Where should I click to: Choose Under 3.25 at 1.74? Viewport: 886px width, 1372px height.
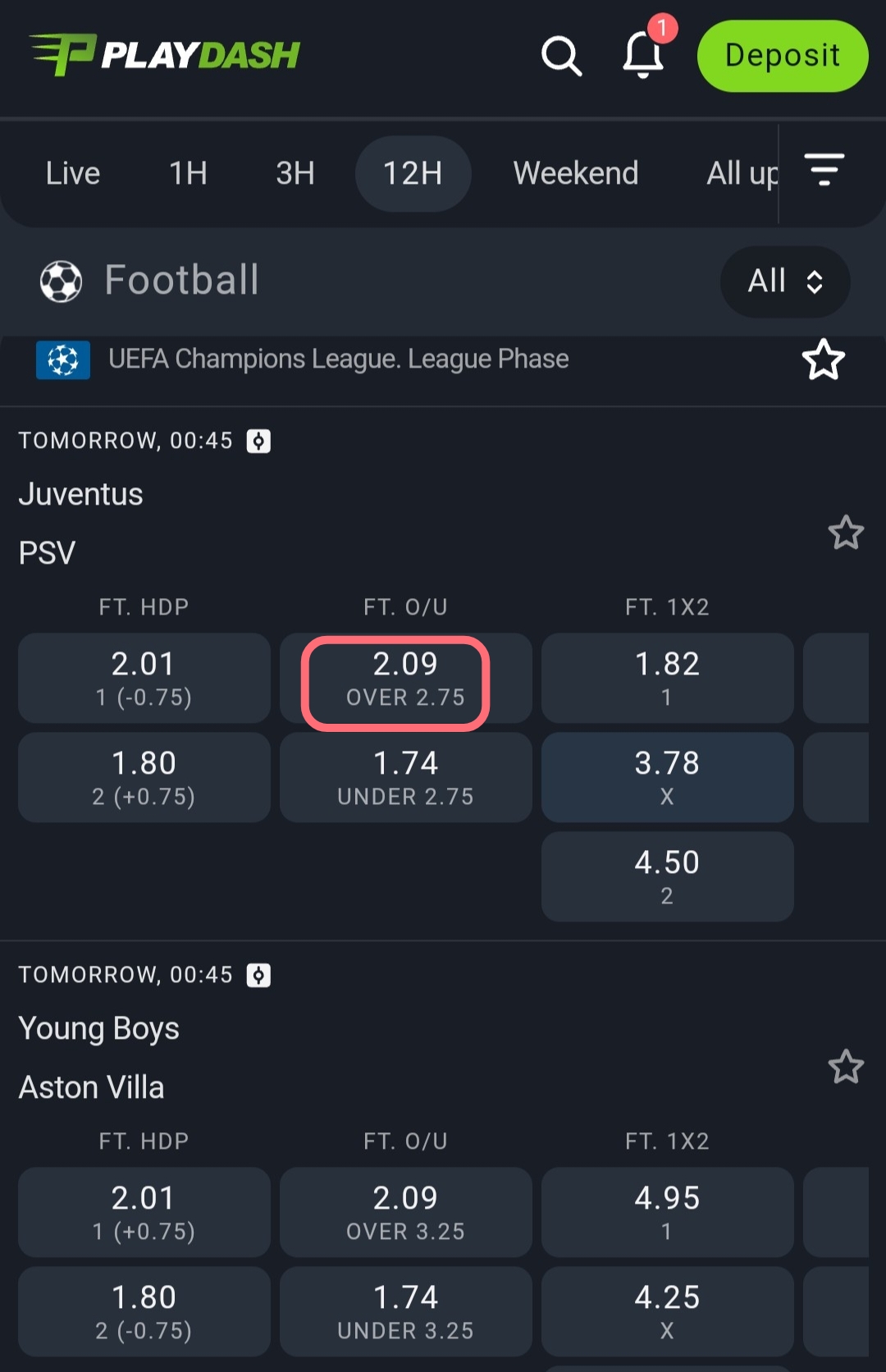[405, 1310]
